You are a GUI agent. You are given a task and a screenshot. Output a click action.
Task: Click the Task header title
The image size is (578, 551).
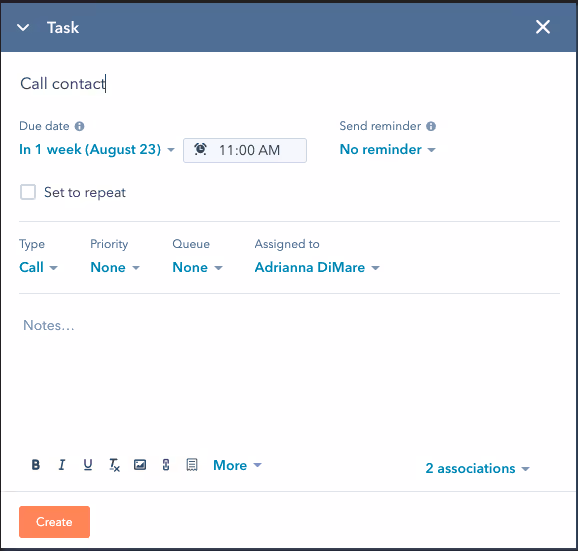(63, 28)
